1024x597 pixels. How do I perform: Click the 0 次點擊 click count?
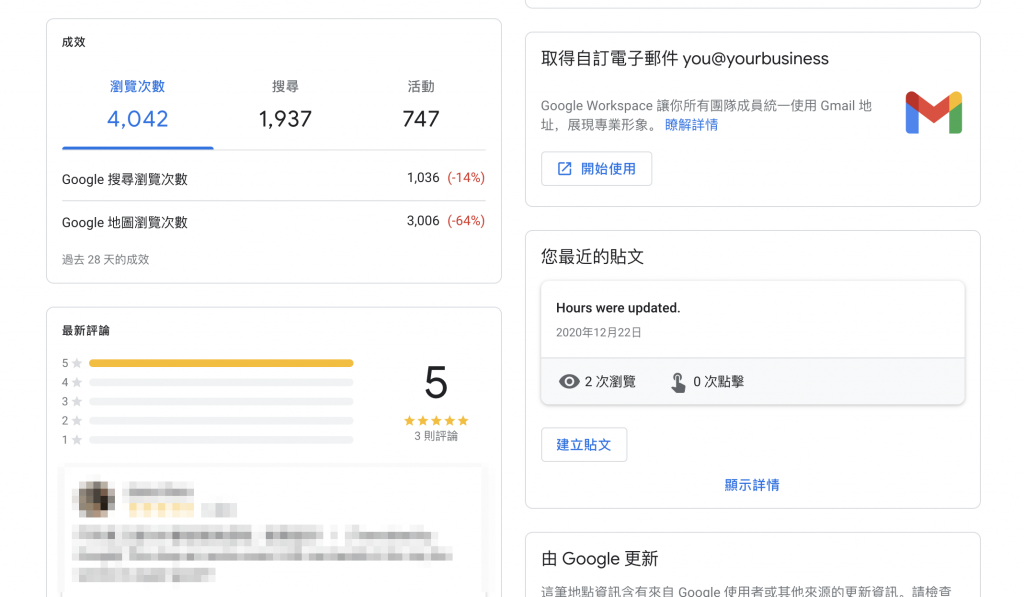pyautogui.click(x=718, y=381)
